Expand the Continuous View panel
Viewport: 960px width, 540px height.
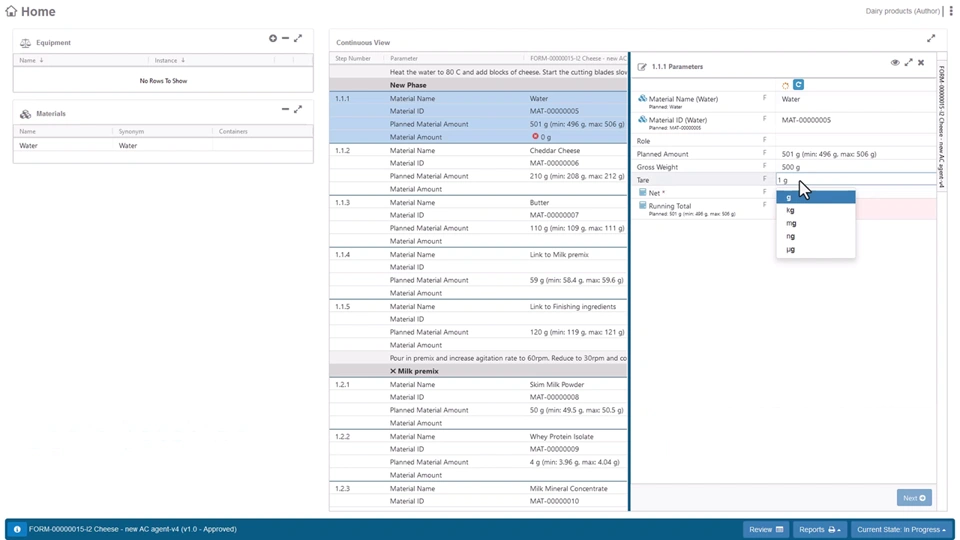point(931,39)
